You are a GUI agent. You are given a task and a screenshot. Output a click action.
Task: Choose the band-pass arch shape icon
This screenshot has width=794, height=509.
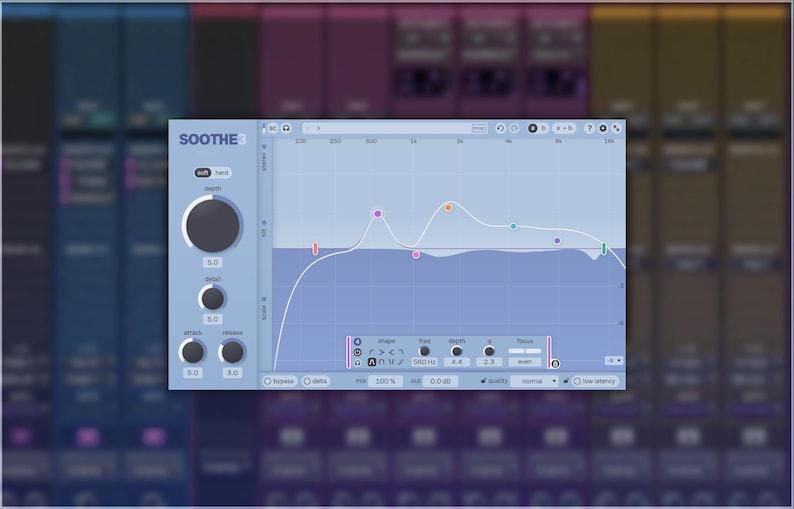click(382, 362)
